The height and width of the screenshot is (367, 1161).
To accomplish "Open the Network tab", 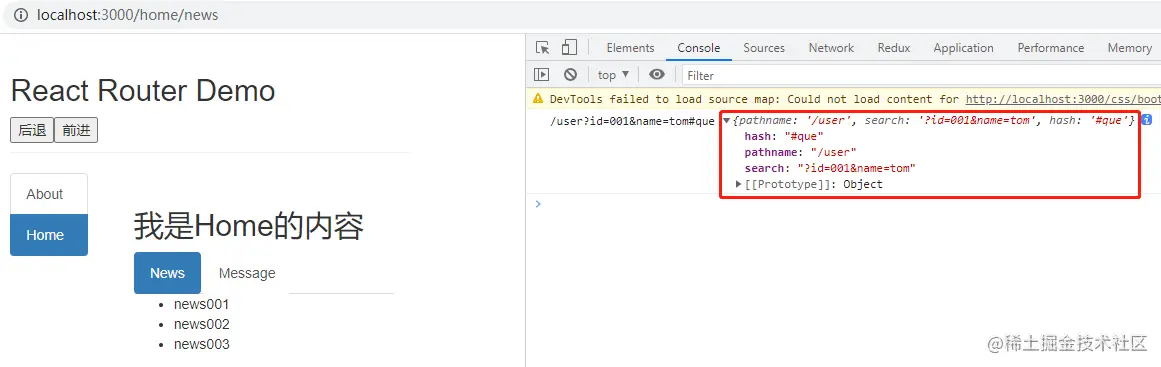I will pos(831,48).
